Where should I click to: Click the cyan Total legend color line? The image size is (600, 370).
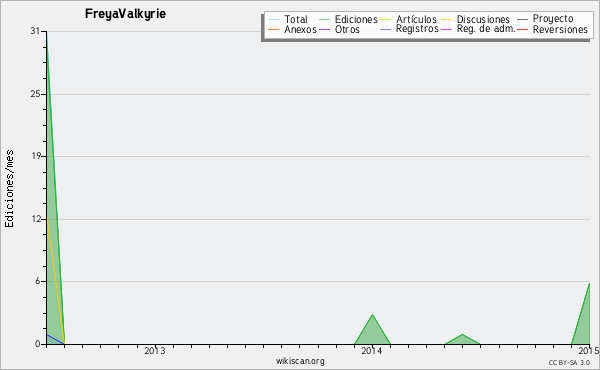(274, 20)
